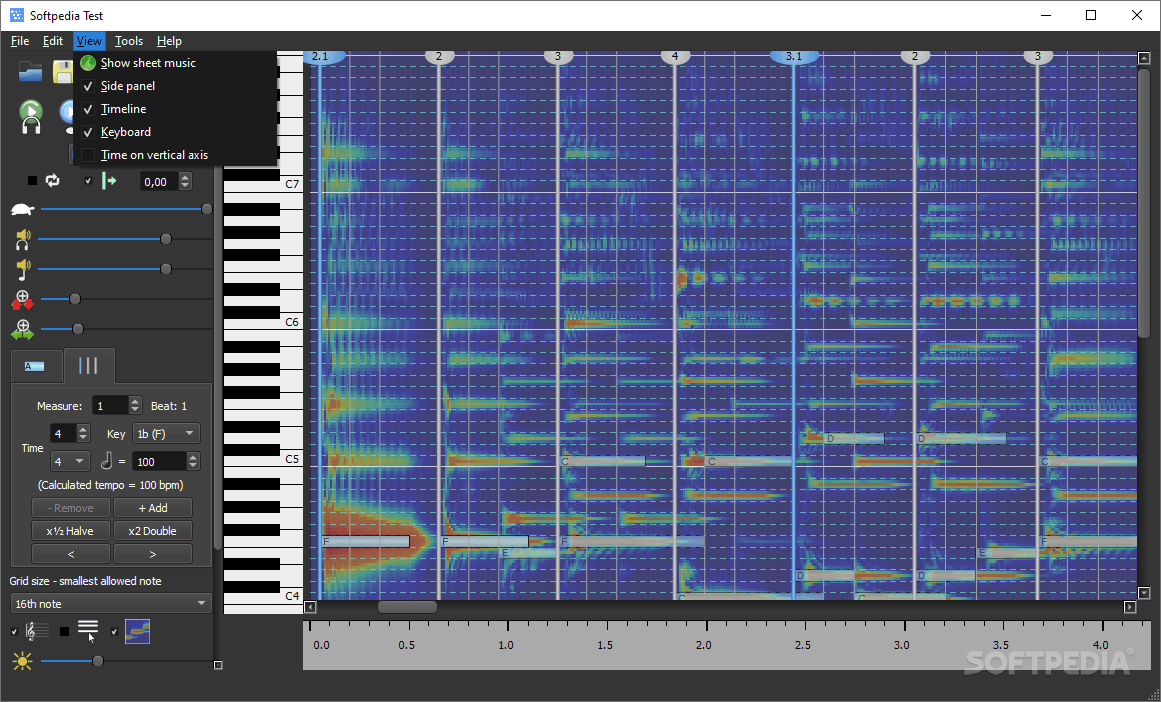Select Show sheet music menu entry
The image size is (1161, 702).
(148, 63)
